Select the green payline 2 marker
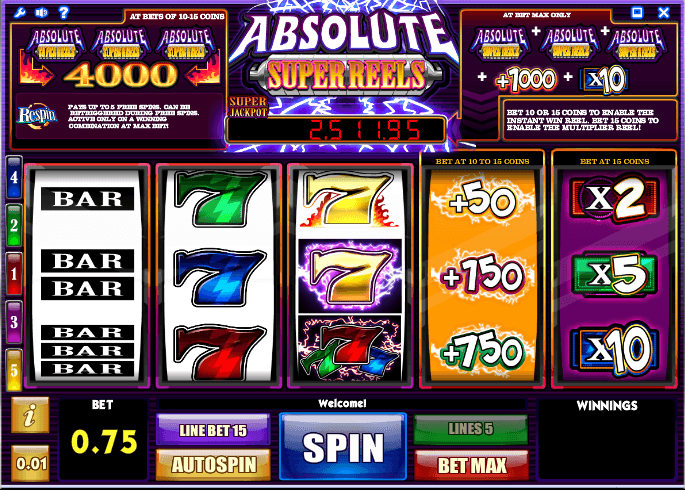This screenshot has height=490, width=685. coord(14,225)
